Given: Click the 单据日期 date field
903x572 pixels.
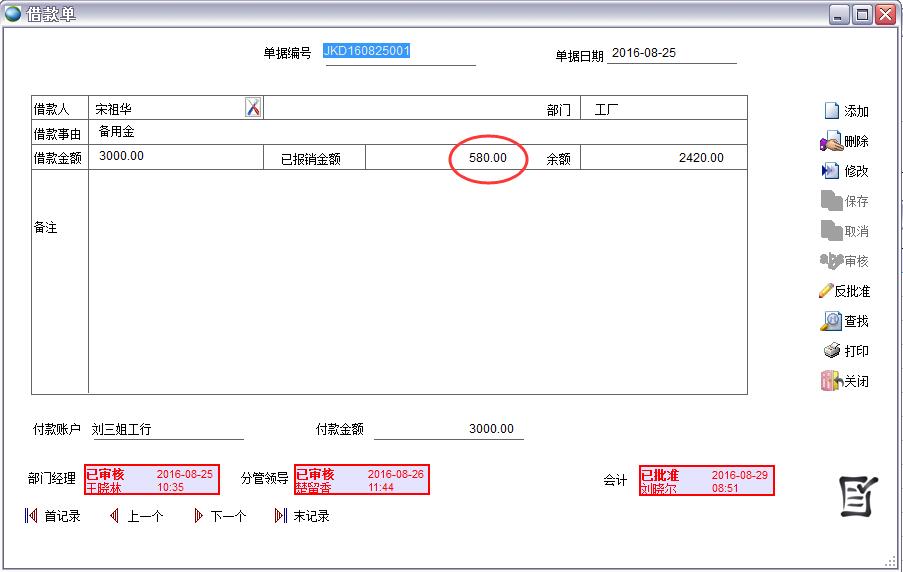Looking at the screenshot, I should pos(671,54).
